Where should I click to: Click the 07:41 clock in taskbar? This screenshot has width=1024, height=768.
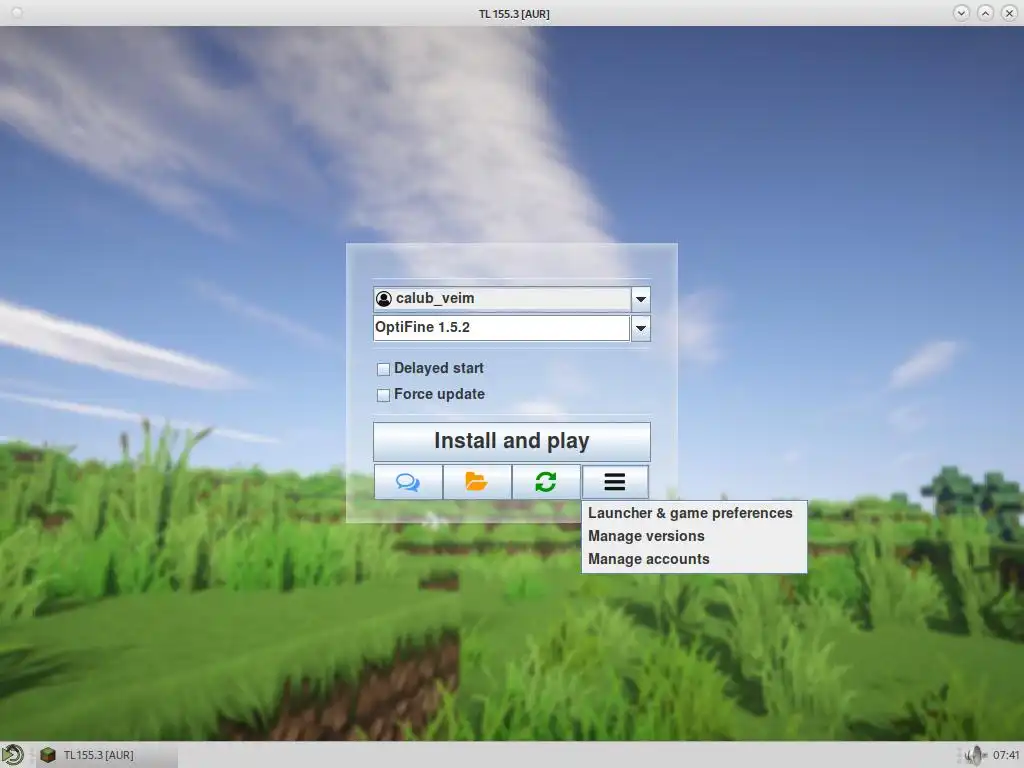pyautogui.click(x=1006, y=755)
